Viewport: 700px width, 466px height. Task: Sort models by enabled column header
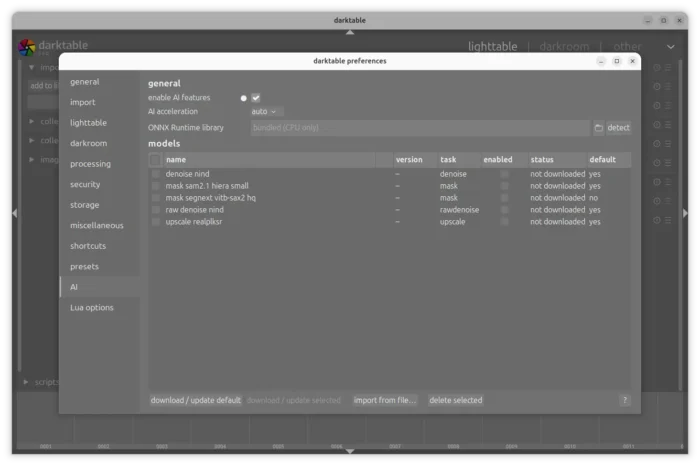click(504, 160)
